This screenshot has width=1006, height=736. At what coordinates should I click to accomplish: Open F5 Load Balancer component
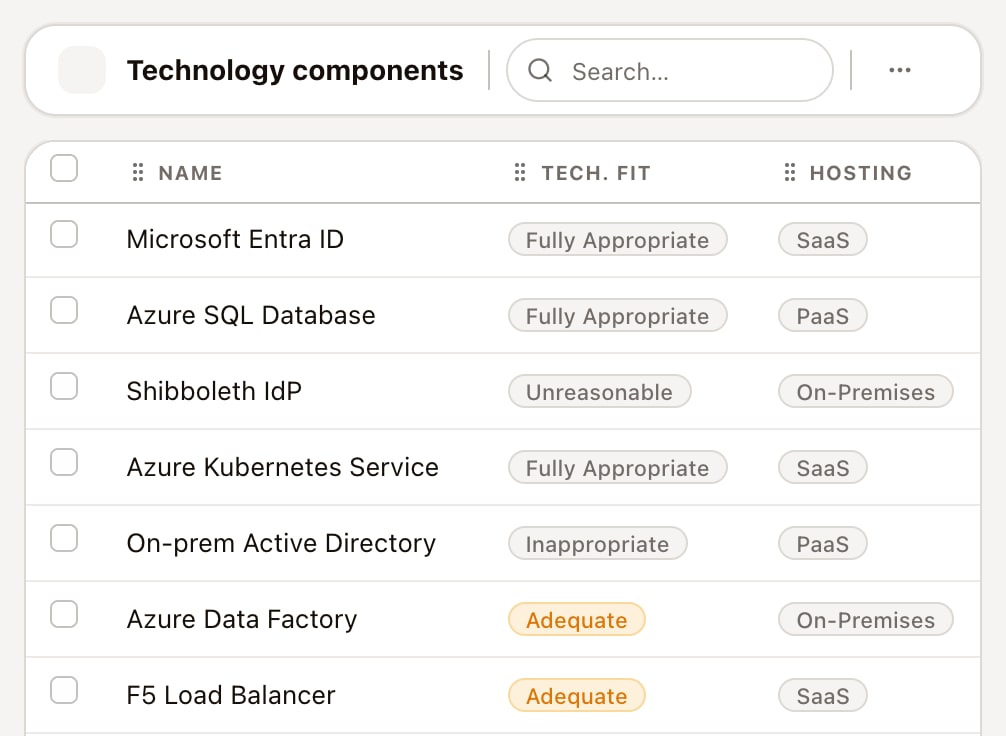[x=230, y=696]
